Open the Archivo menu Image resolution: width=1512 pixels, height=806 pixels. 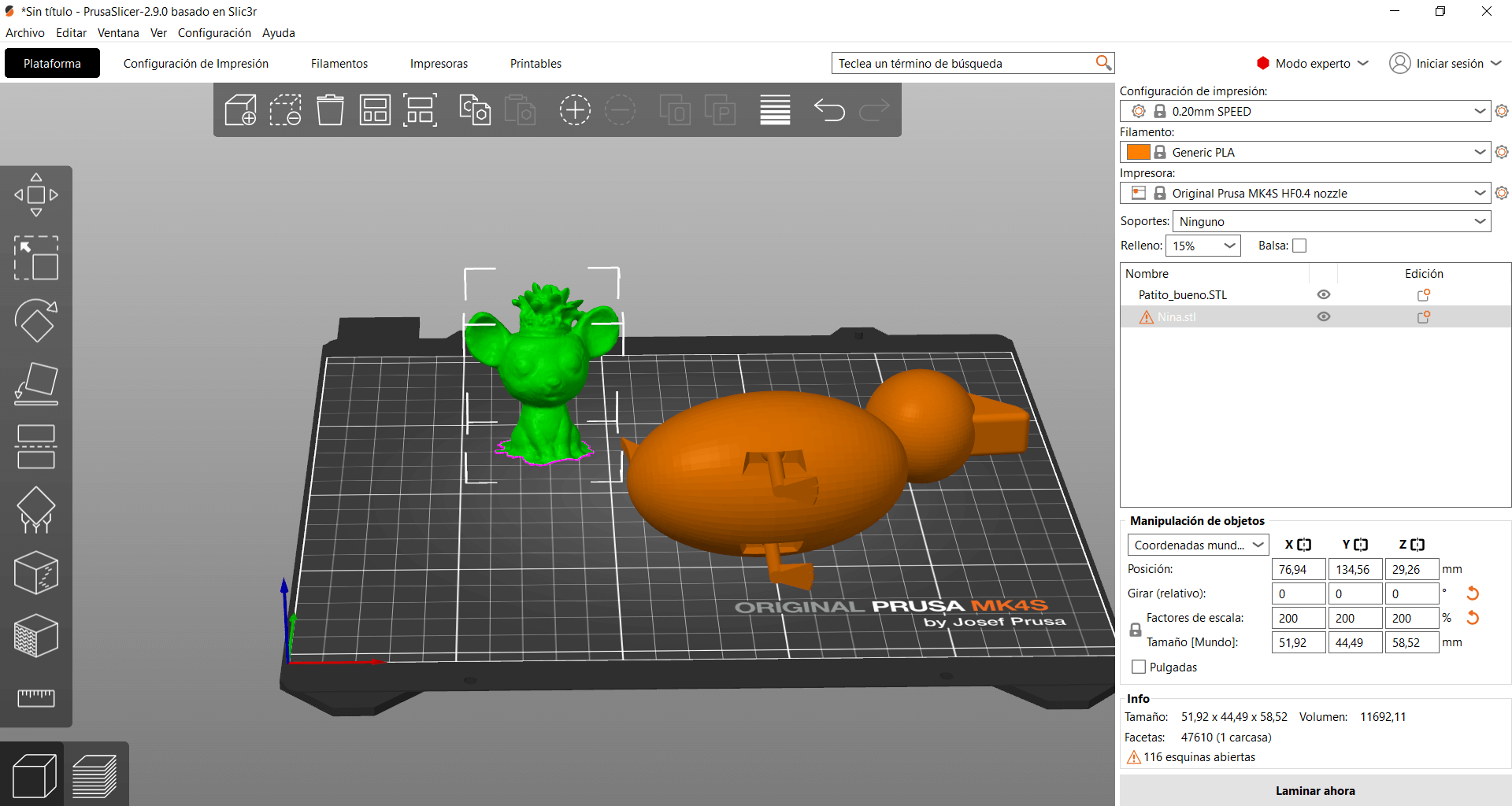tap(25, 33)
